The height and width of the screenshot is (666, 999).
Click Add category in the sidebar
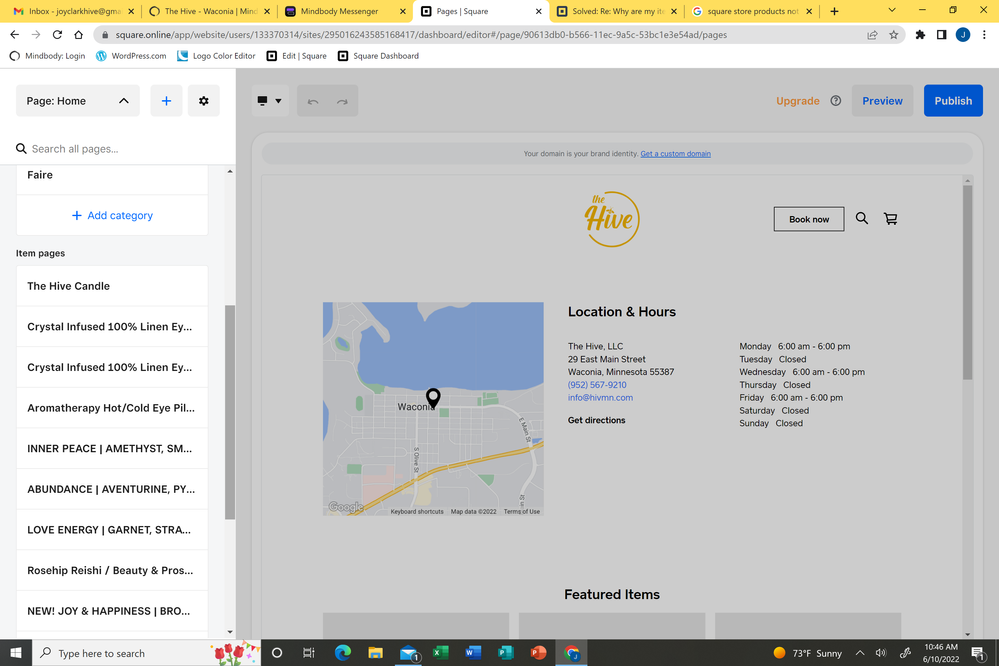tap(112, 216)
